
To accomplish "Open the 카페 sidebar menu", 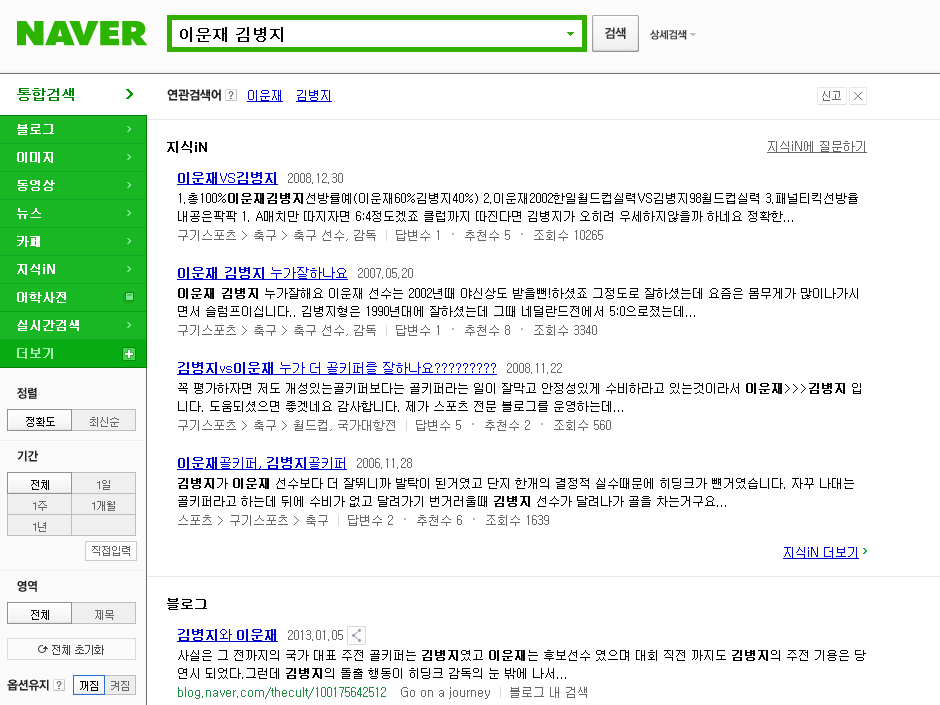I will point(73,241).
